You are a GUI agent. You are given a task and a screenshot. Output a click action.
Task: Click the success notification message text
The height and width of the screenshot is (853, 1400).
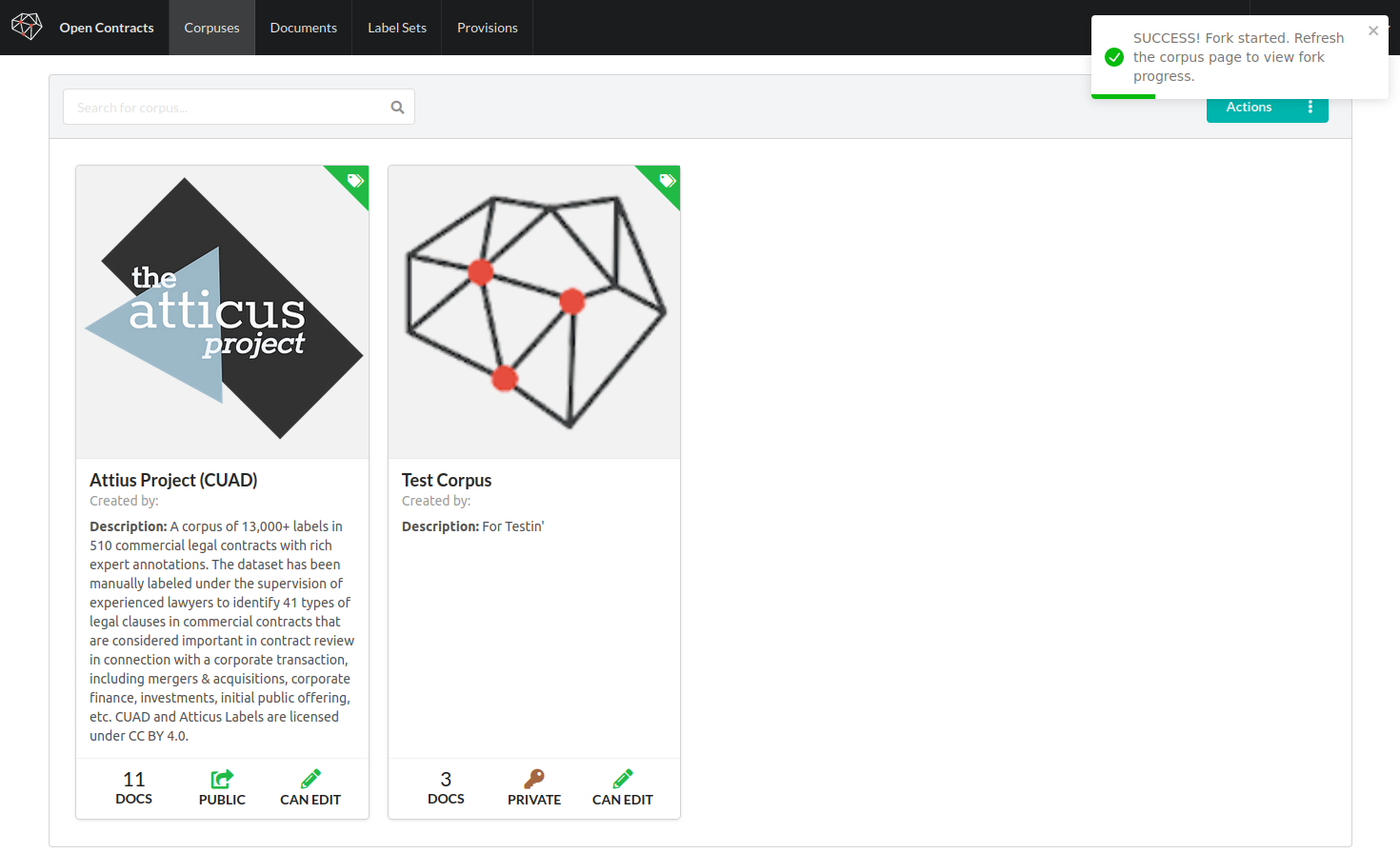pos(1239,57)
